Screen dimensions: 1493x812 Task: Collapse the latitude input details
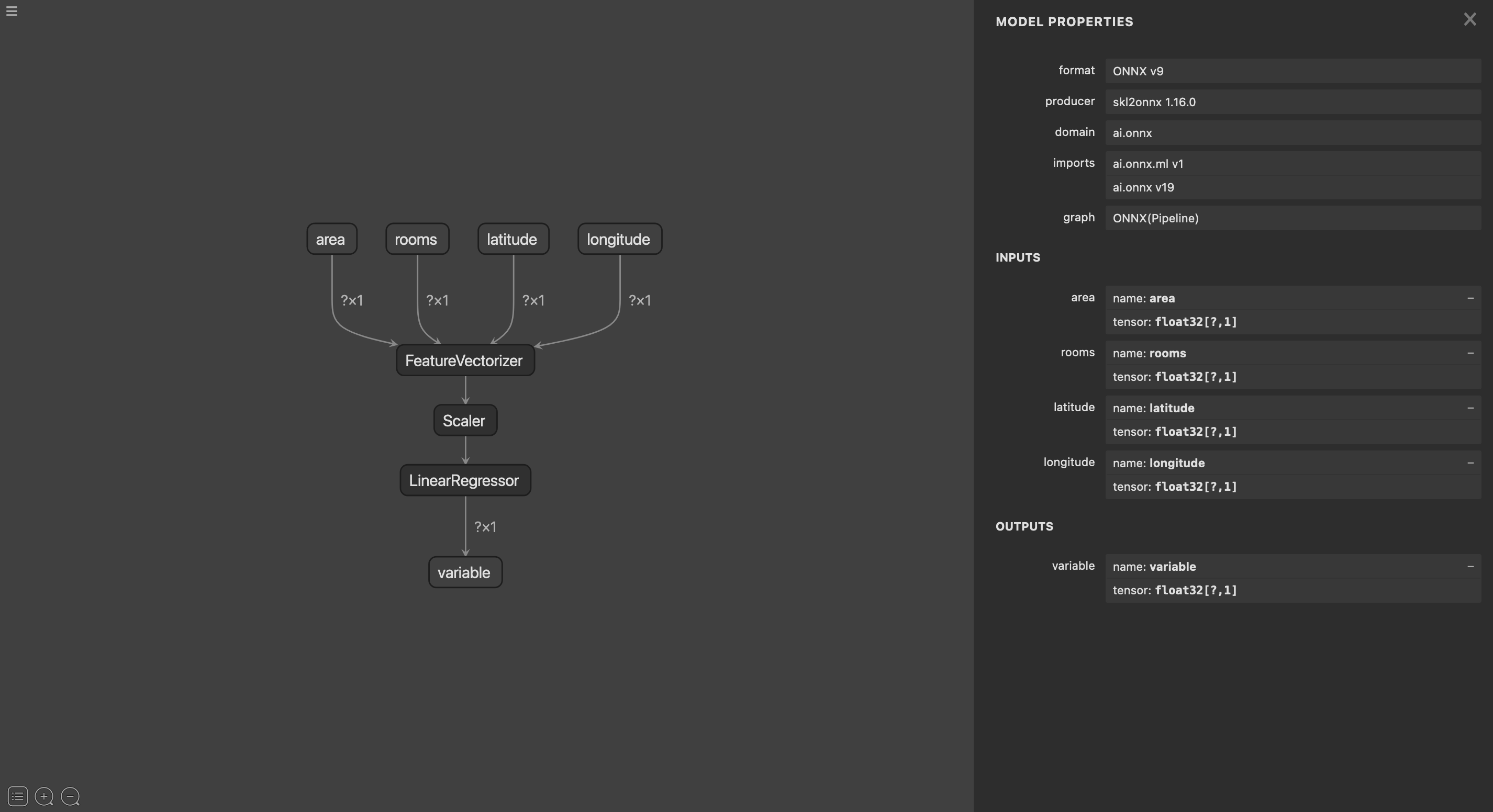click(x=1470, y=408)
